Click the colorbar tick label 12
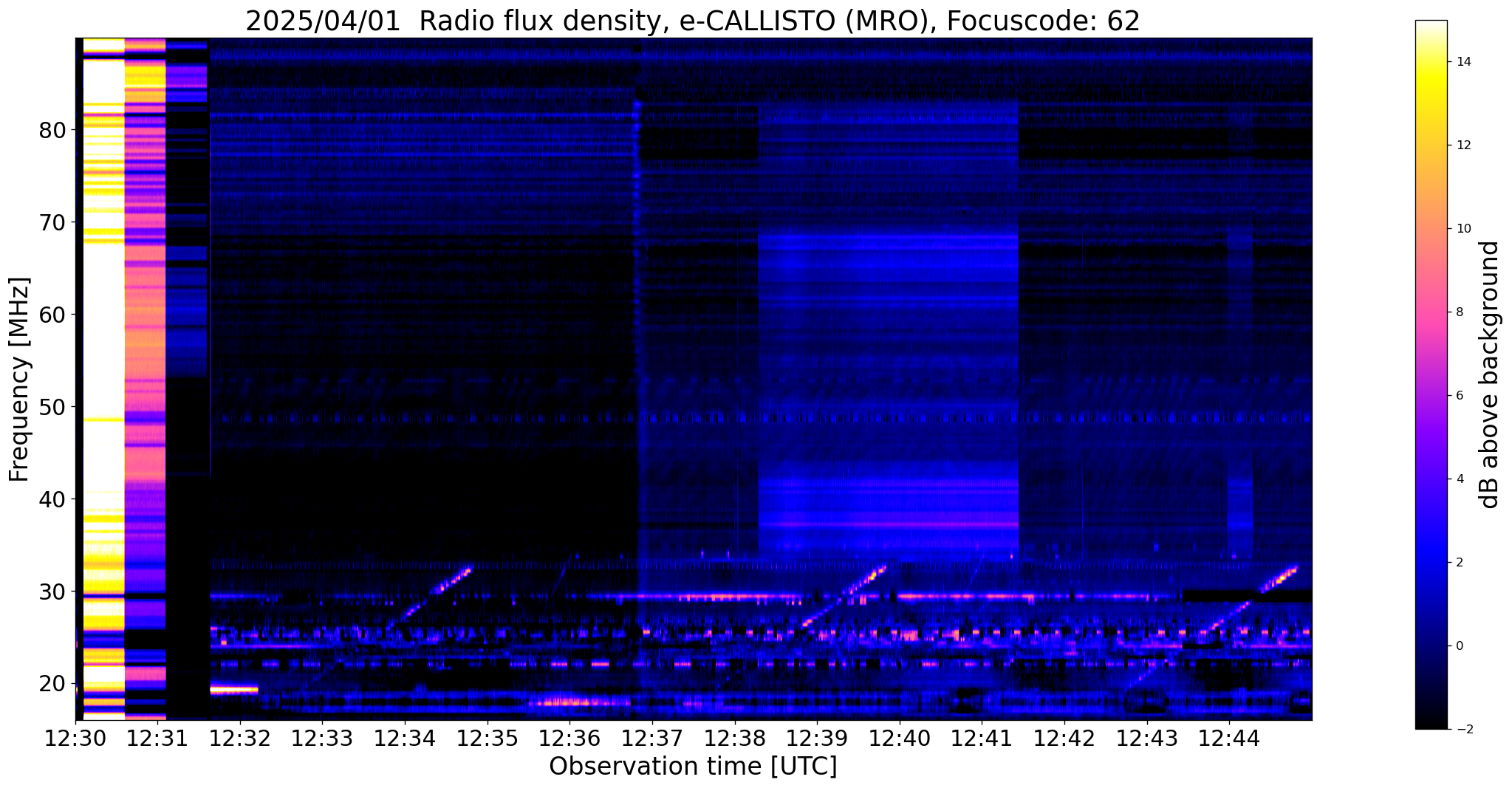Screen dimensions: 1512x788 click(x=1463, y=145)
